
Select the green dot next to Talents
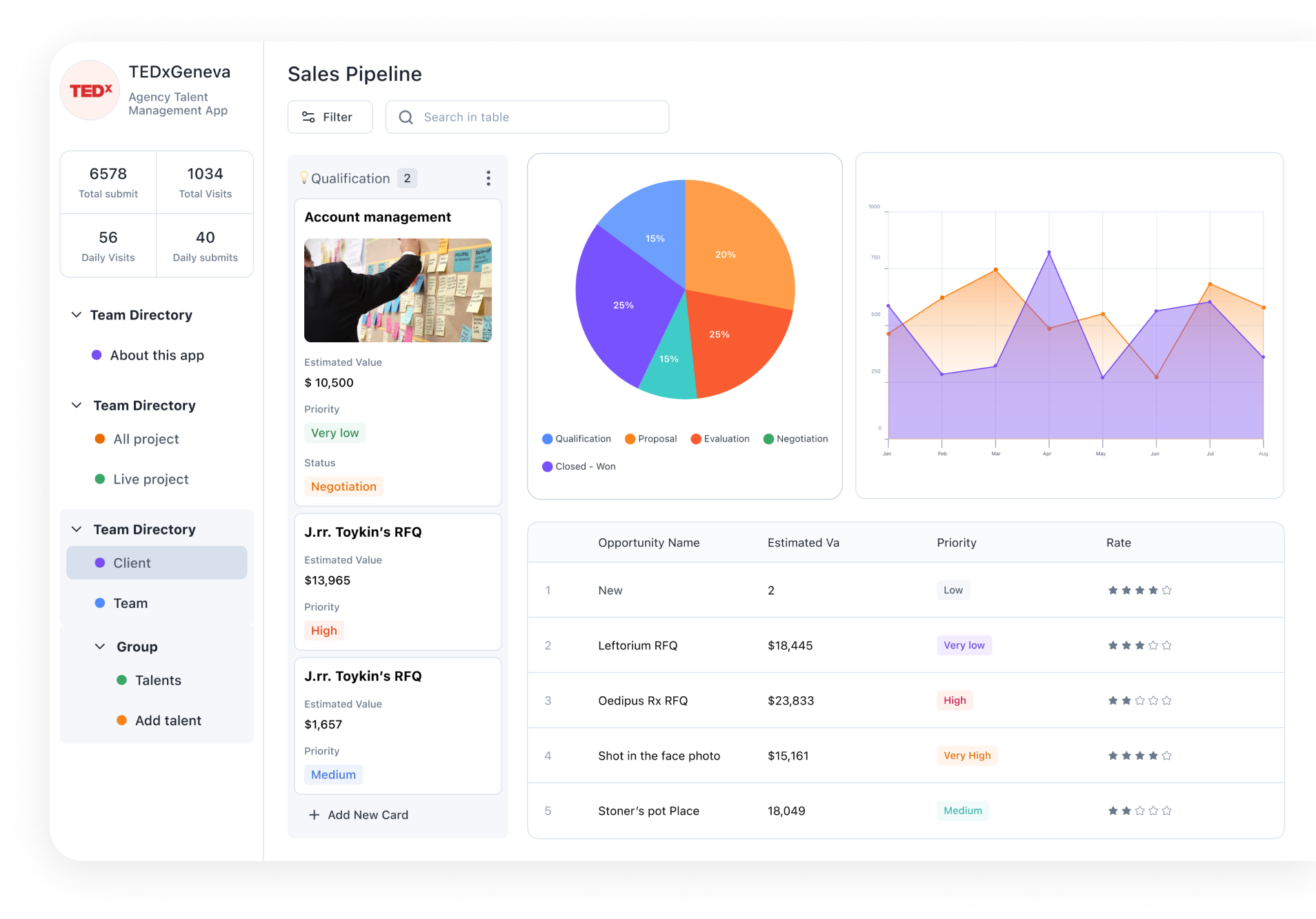(122, 680)
